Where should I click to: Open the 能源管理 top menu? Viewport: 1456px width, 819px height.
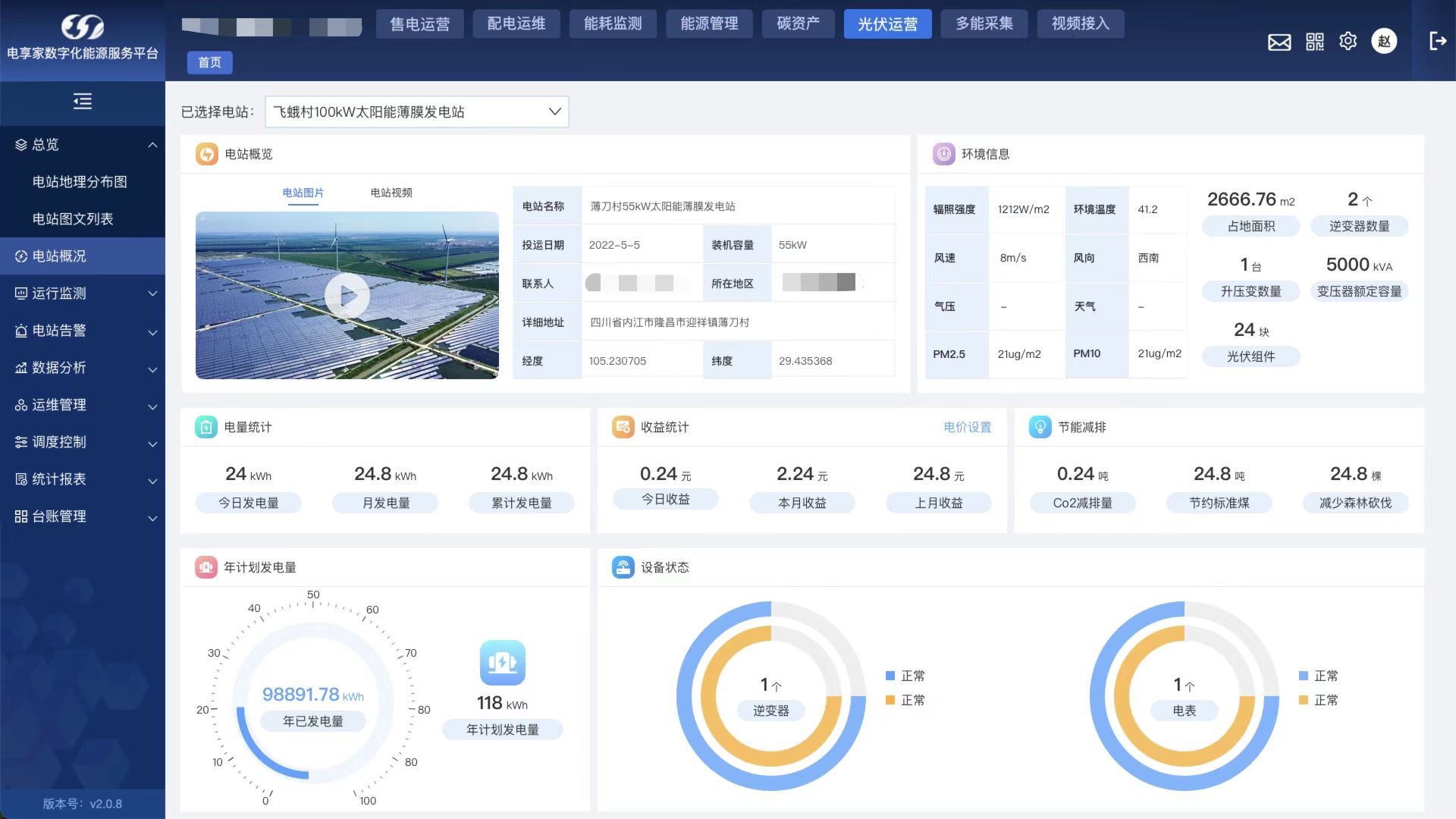[x=709, y=24]
